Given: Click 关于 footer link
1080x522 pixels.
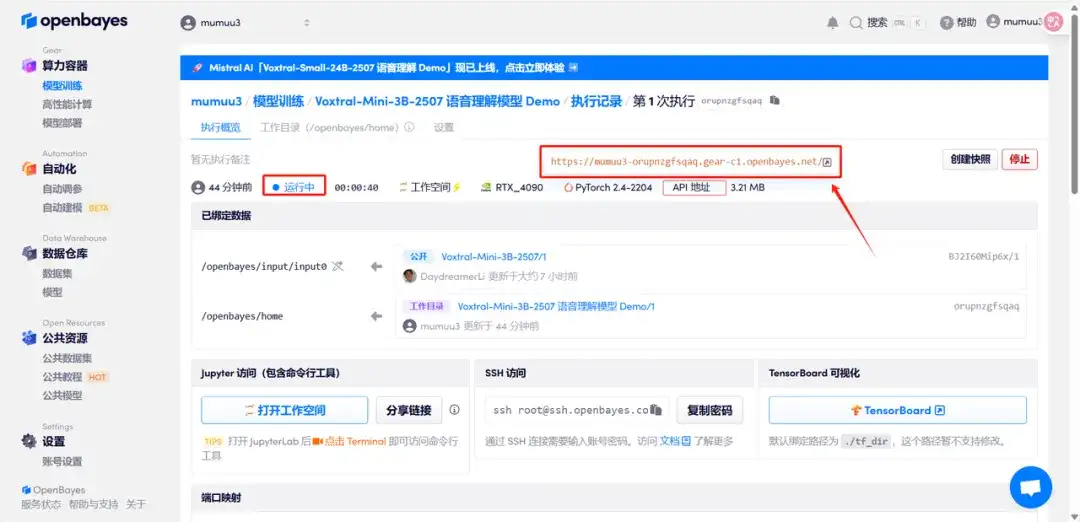Looking at the screenshot, I should (x=136, y=504).
